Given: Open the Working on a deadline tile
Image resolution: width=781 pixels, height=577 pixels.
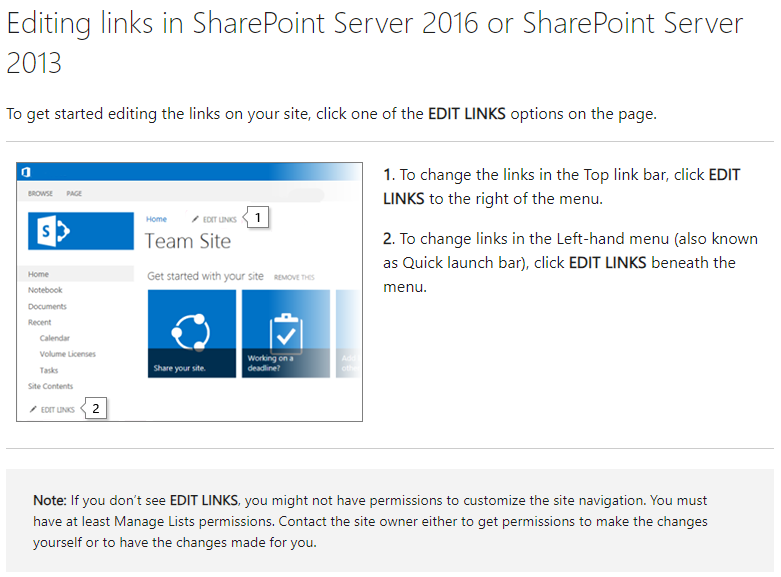Looking at the screenshot, I should point(286,333).
